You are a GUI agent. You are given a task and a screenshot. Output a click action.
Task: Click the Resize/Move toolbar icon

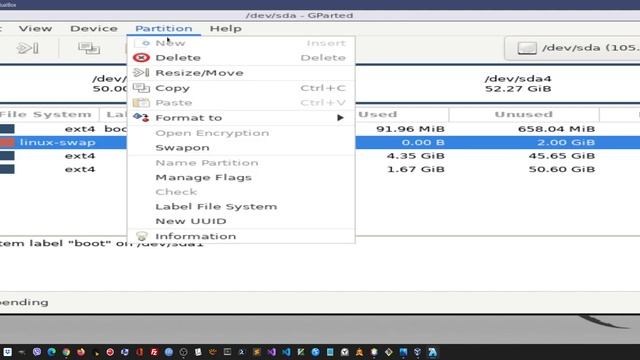(x=28, y=48)
